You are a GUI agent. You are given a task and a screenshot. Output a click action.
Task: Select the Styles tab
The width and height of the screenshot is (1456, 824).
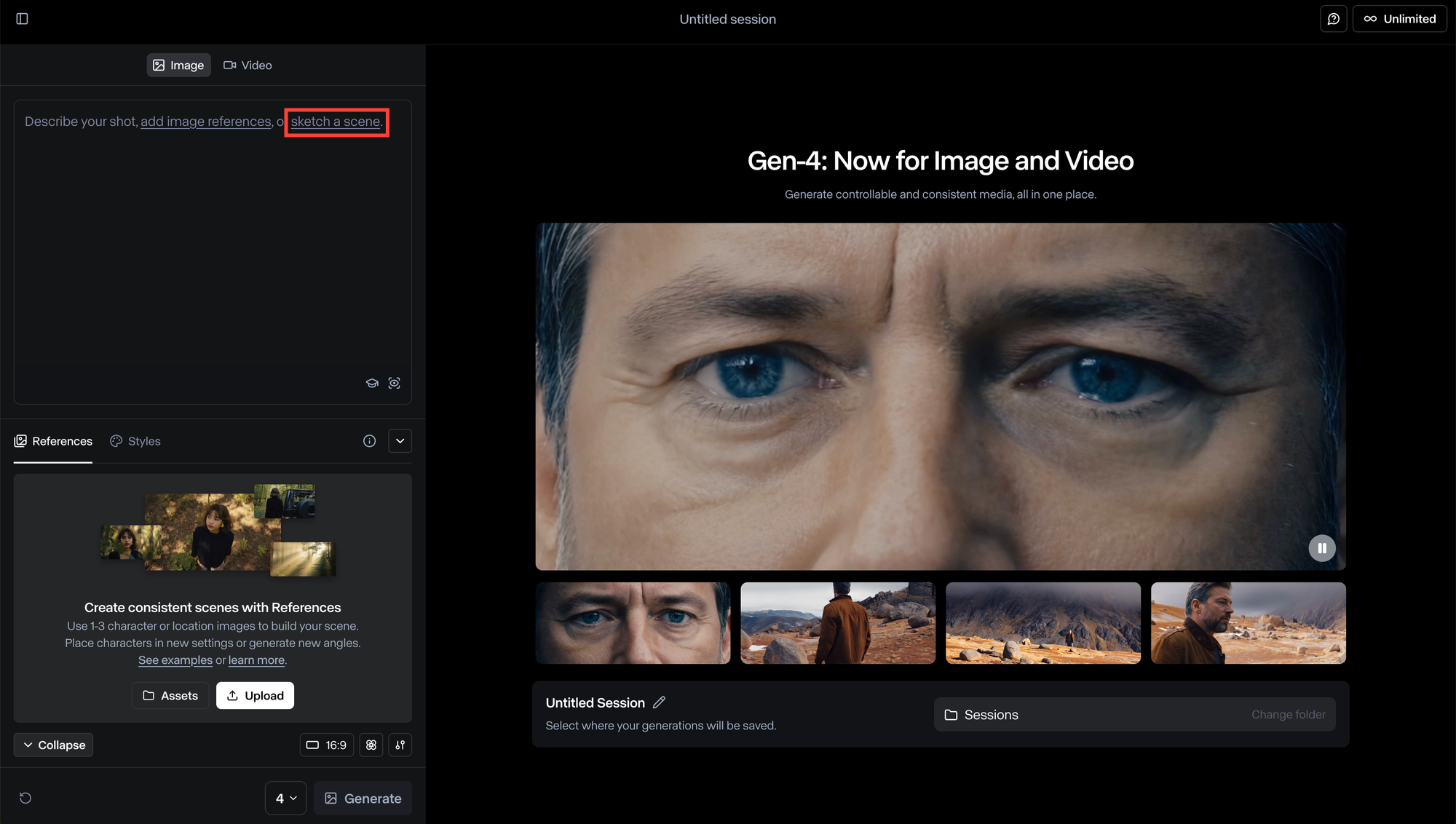tap(135, 441)
